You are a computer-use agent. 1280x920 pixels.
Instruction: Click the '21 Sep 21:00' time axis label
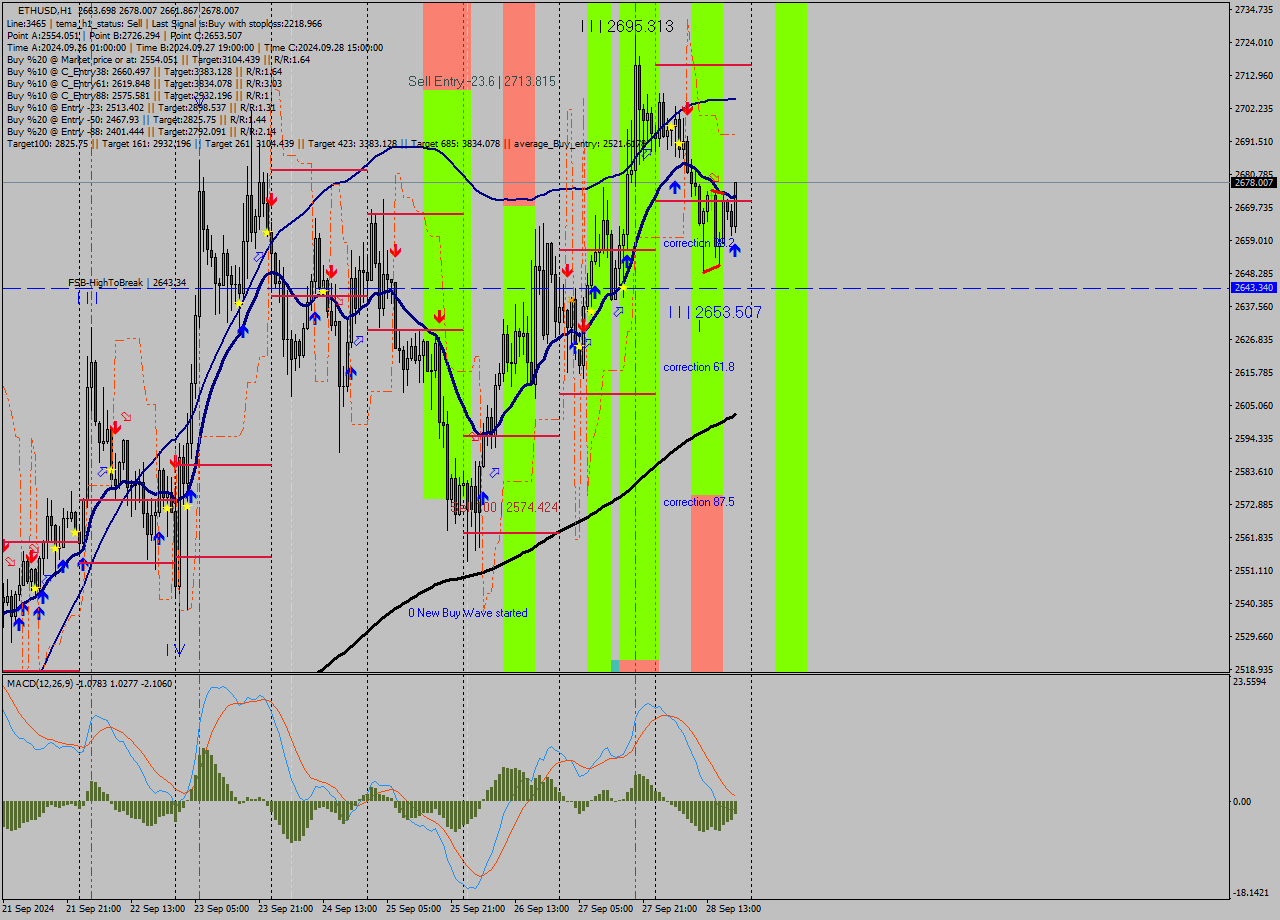pos(94,909)
